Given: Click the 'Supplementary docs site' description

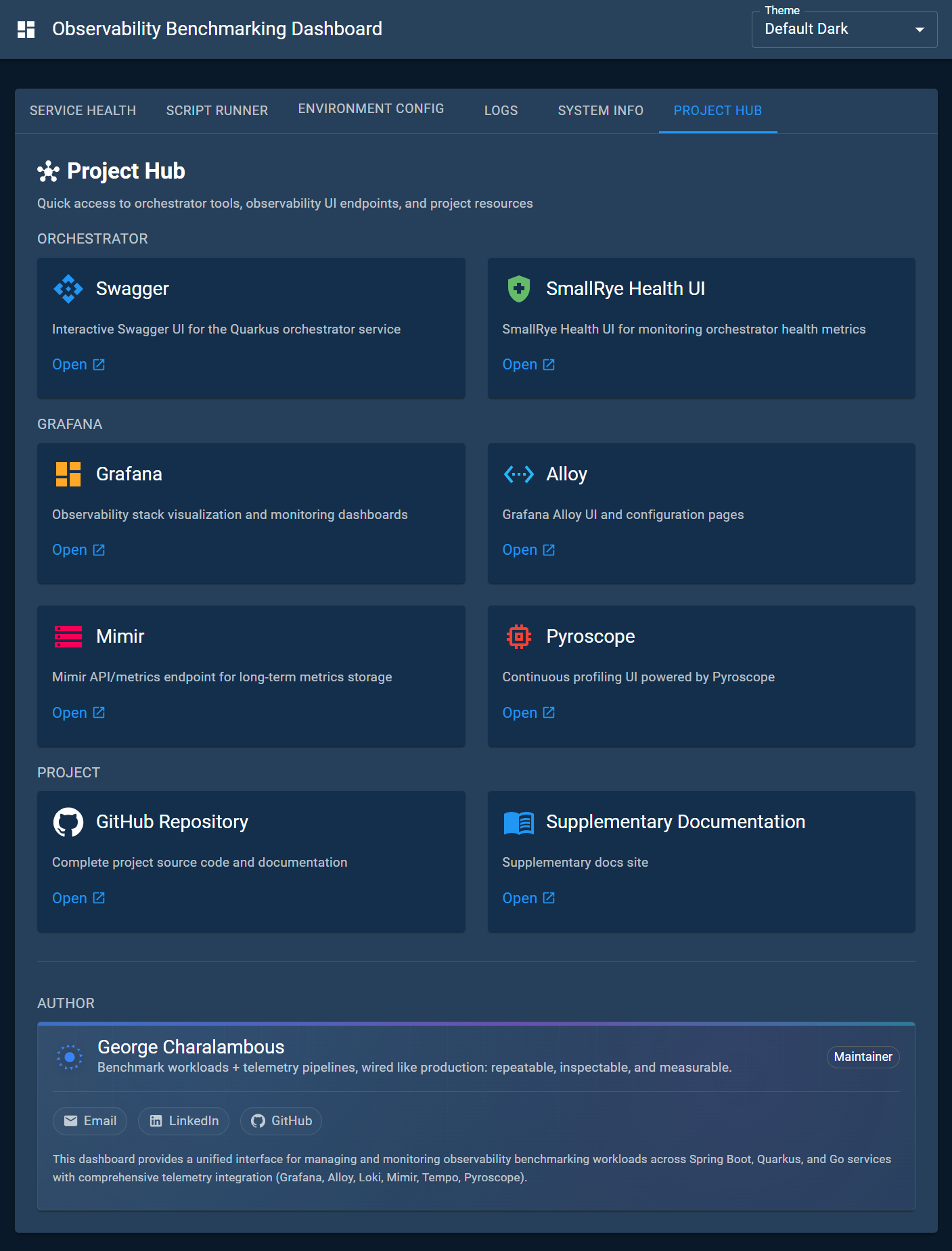Looking at the screenshot, I should (x=575, y=863).
